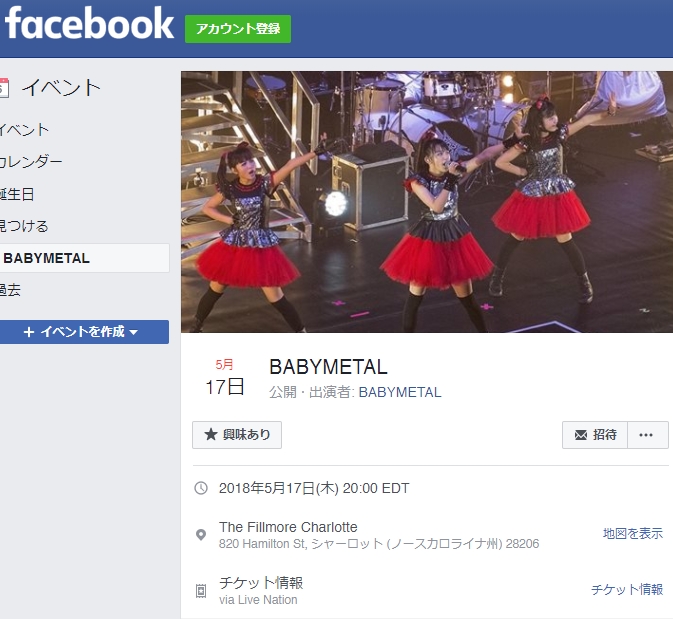Open the three-dots more options button
Image resolution: width=673 pixels, height=619 pixels.
(648, 435)
